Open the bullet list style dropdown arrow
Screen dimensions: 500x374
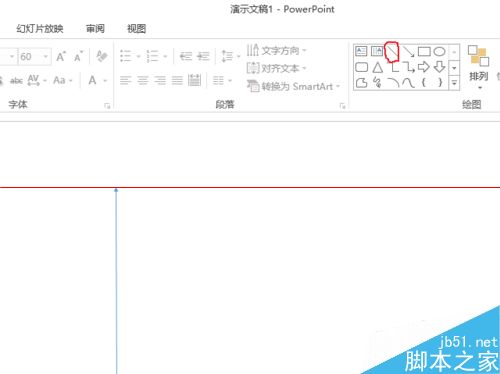click(x=138, y=56)
